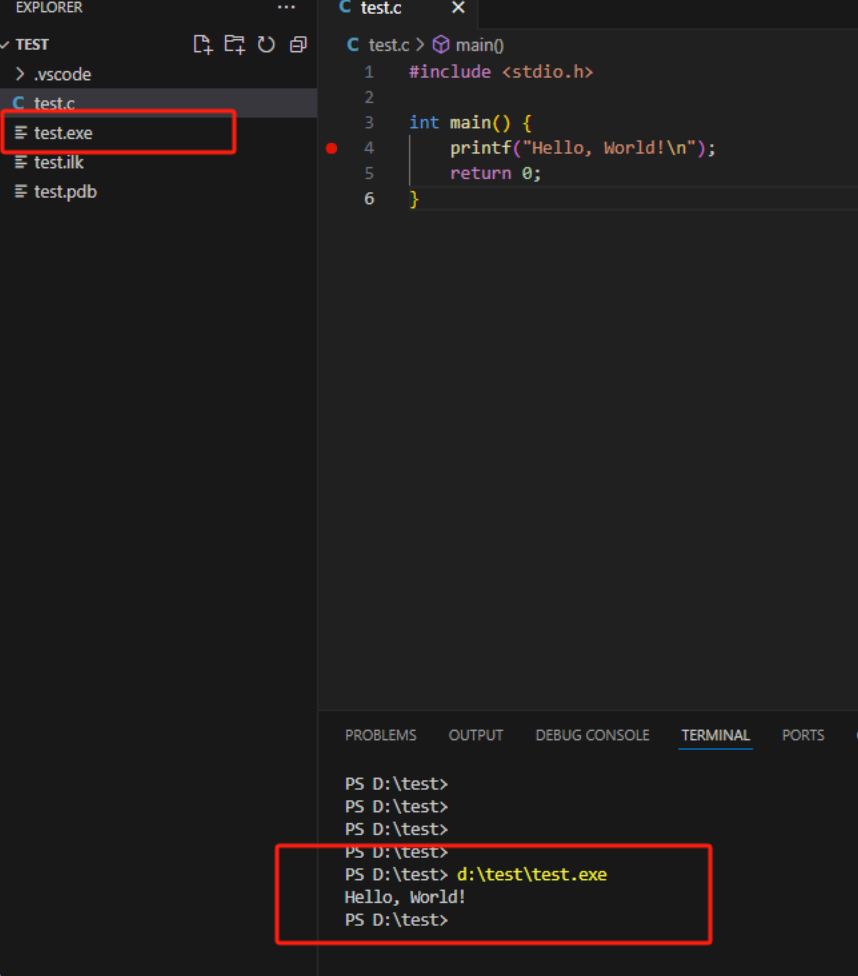Viewport: 858px width, 976px height.
Task: Select the PORTS panel tab
Action: click(x=803, y=735)
